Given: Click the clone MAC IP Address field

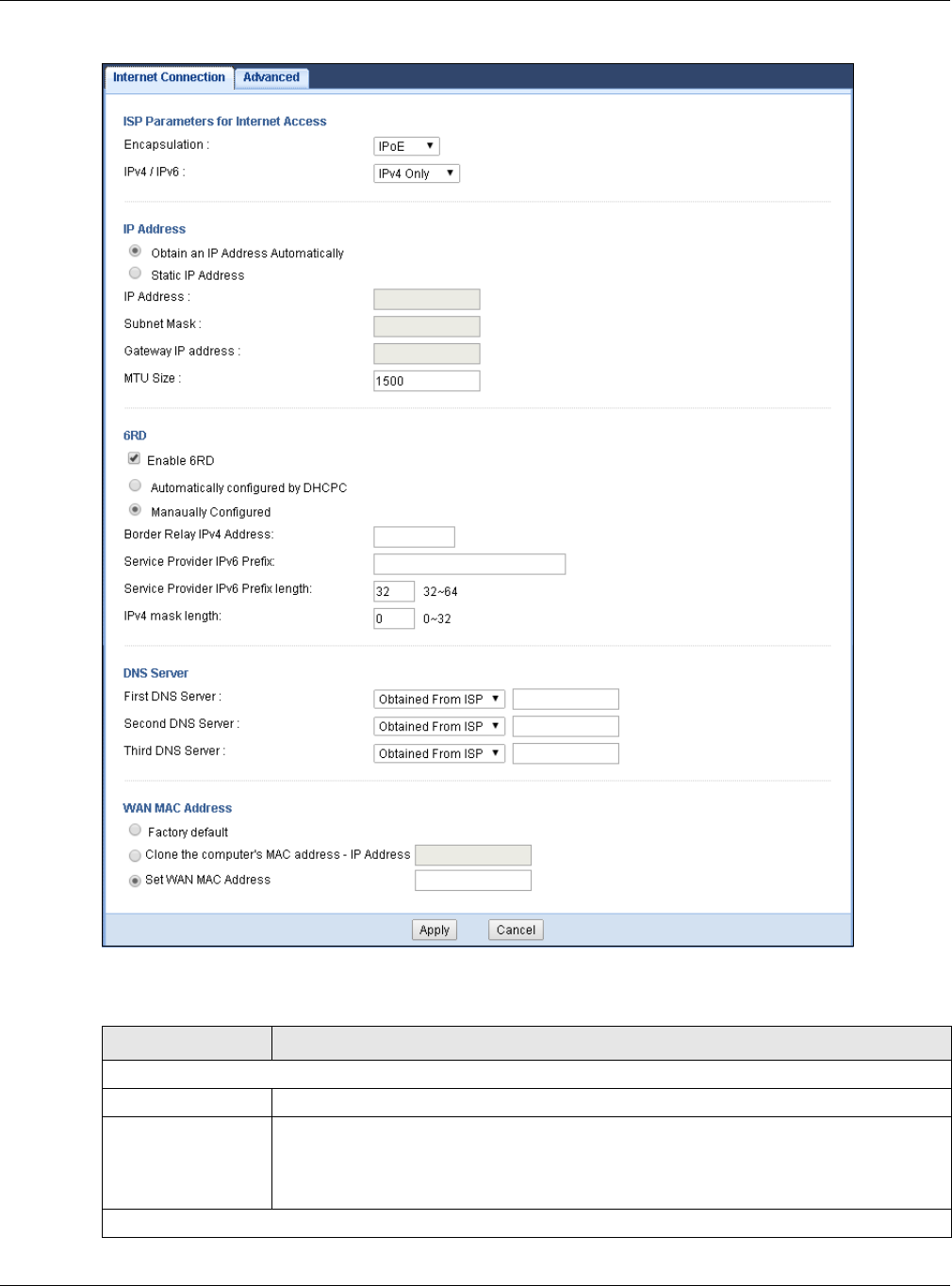Looking at the screenshot, I should click(x=473, y=855).
